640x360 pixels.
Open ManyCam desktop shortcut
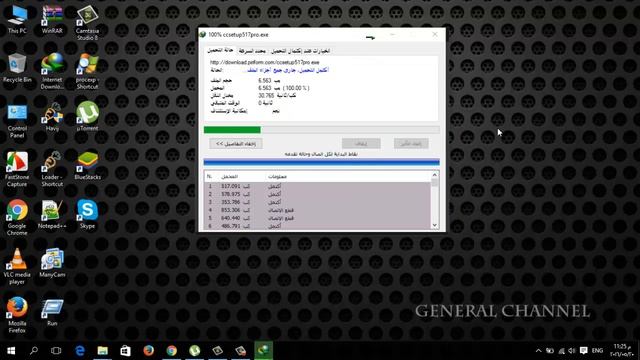[x=52, y=263]
